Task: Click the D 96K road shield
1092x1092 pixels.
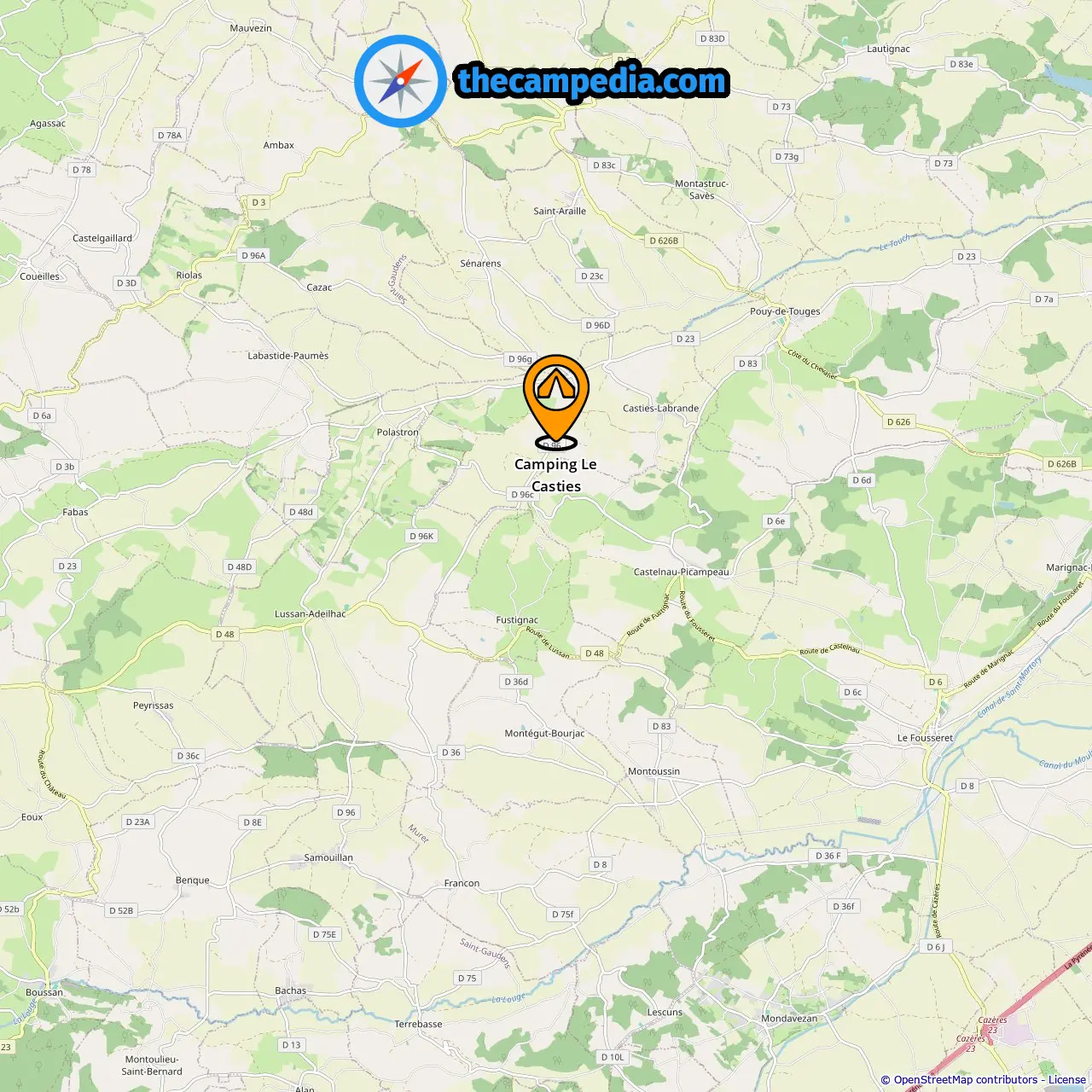Action: [x=421, y=536]
